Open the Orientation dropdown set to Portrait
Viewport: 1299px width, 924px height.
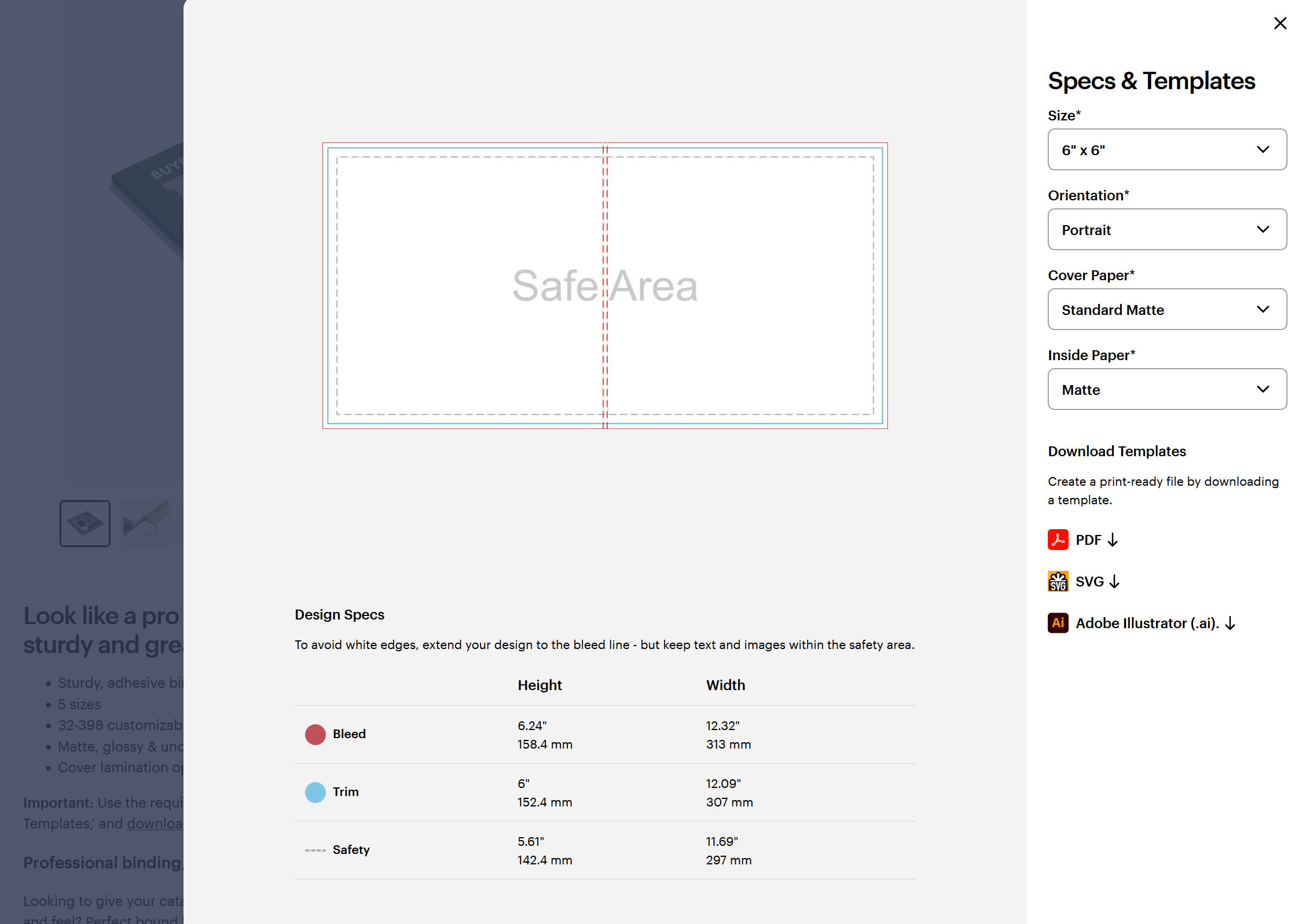[x=1167, y=229]
